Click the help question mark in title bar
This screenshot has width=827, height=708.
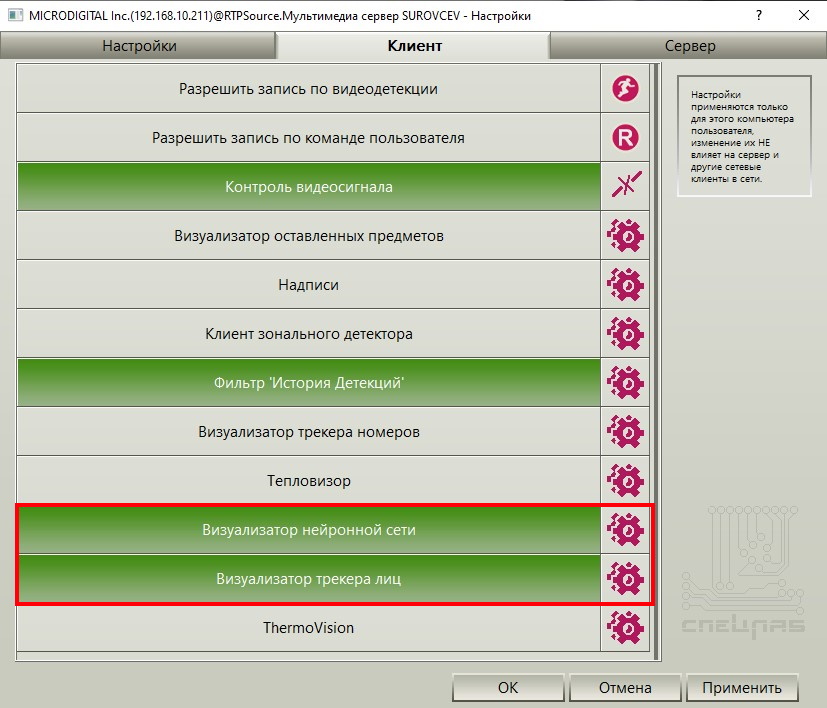[x=758, y=15]
